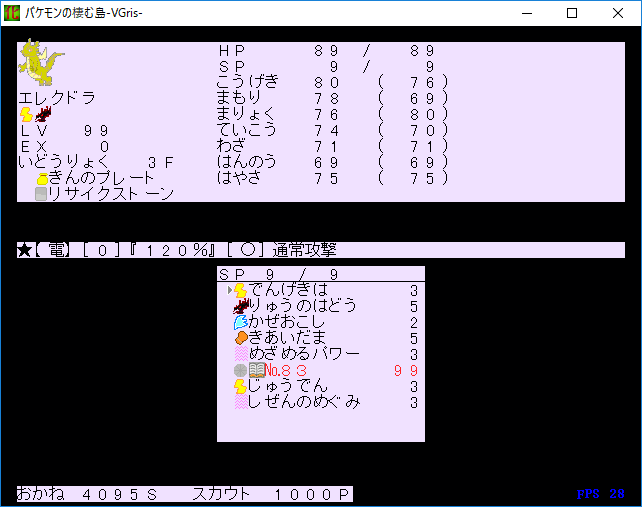This screenshot has height=507, width=642.
Task: Click the 通常攻撃 description text
Action: (304, 250)
